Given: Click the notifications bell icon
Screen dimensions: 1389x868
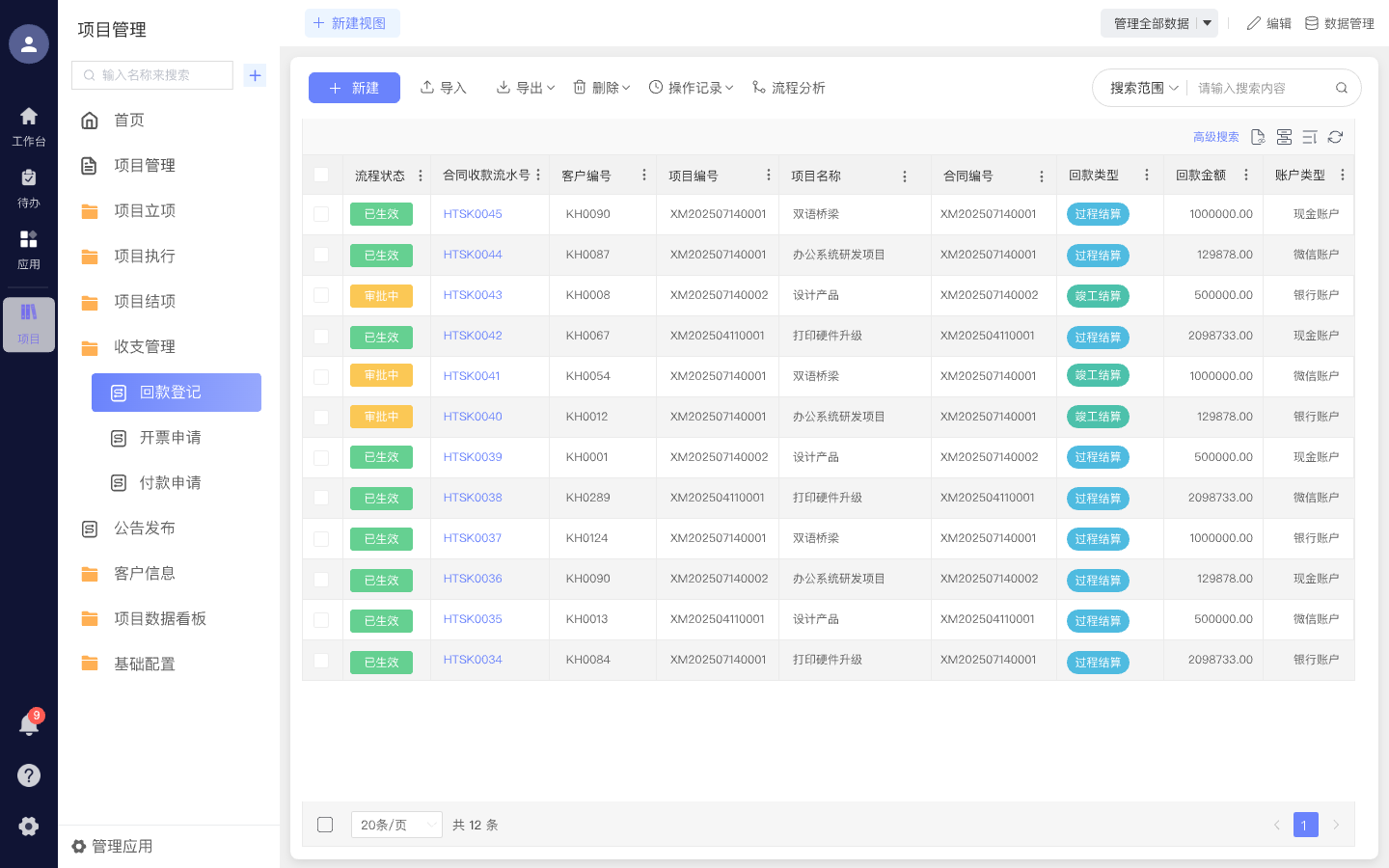Looking at the screenshot, I should [29, 725].
